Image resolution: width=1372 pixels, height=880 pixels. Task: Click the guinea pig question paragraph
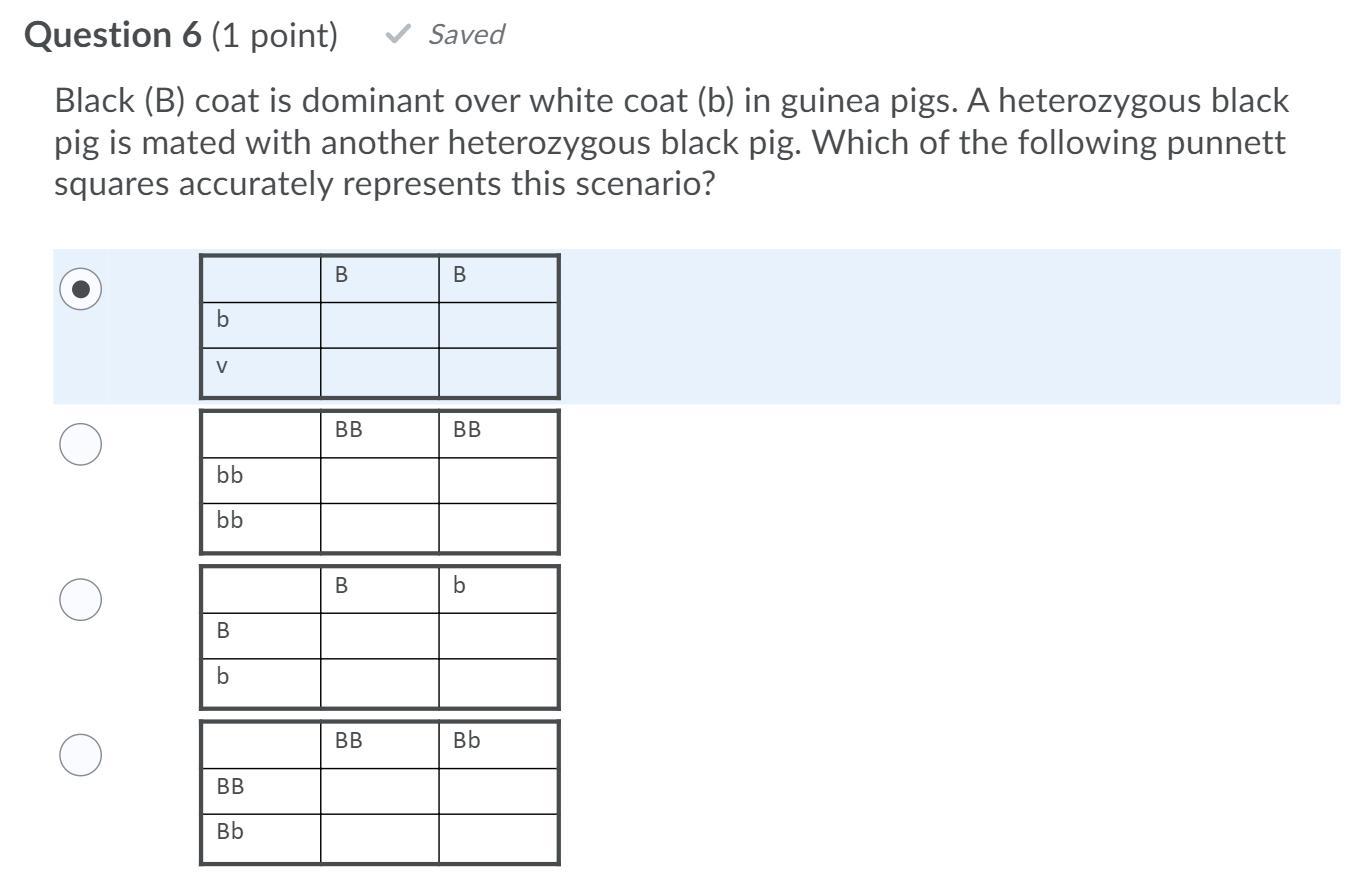[670, 142]
